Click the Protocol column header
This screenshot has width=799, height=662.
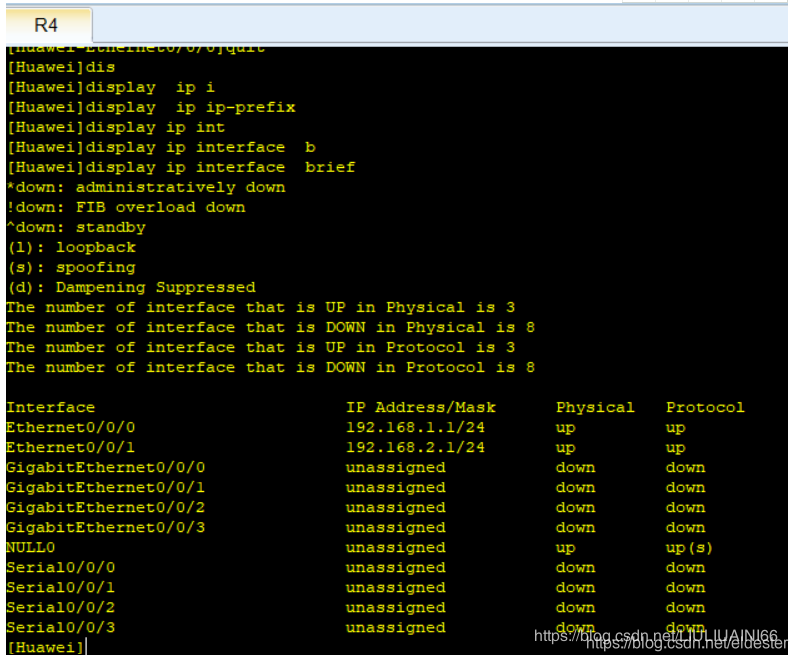pyautogui.click(x=705, y=407)
